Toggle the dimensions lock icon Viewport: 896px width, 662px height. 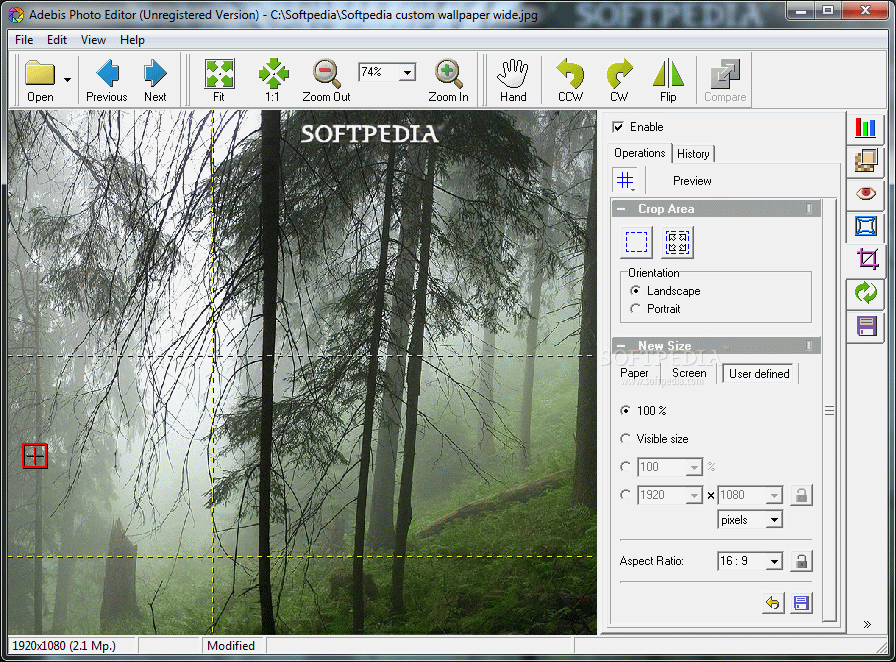801,495
